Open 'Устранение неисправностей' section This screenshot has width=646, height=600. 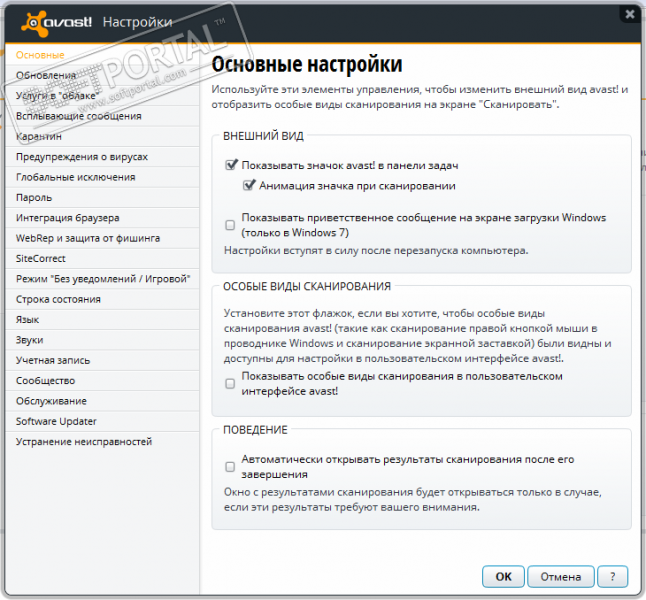[102, 441]
